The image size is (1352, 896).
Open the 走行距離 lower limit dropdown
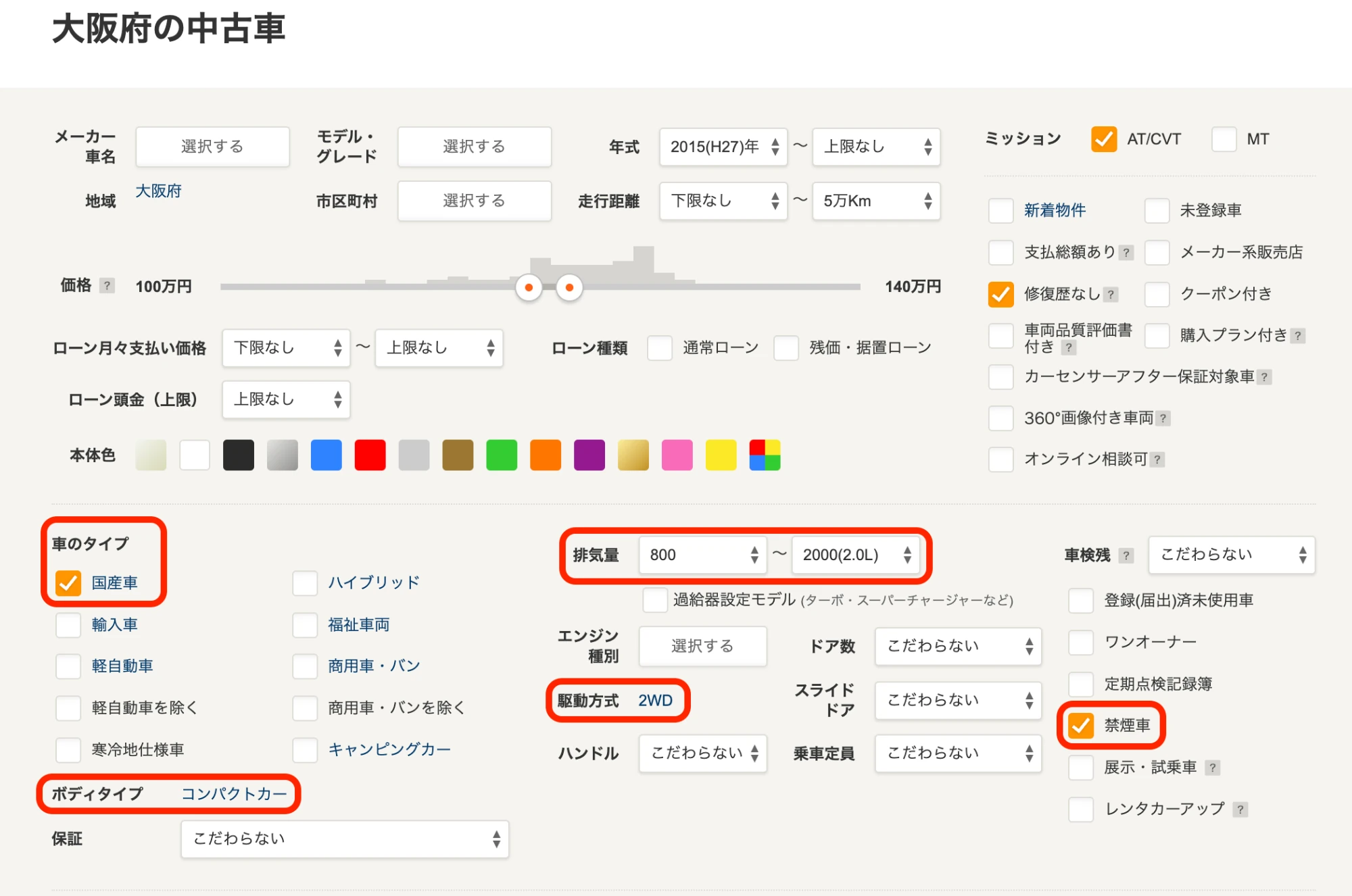(723, 201)
